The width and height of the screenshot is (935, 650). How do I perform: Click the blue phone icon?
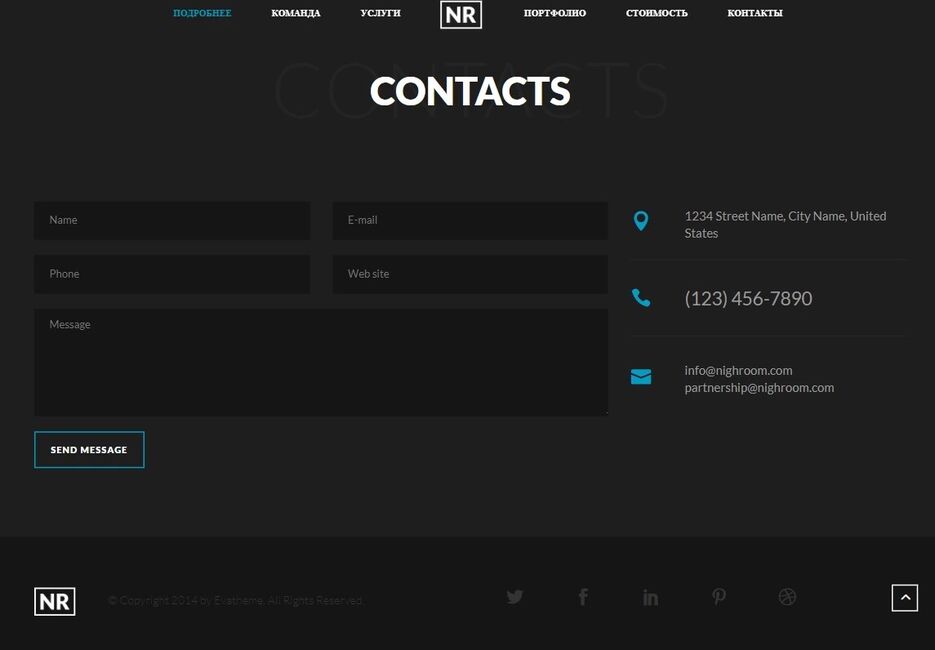[641, 298]
